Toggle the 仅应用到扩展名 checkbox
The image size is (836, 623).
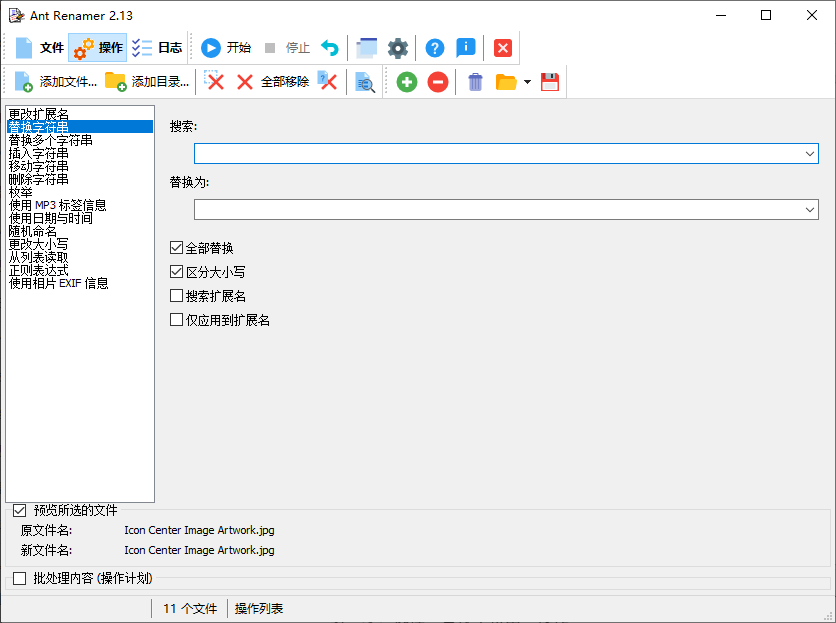click(x=176, y=319)
